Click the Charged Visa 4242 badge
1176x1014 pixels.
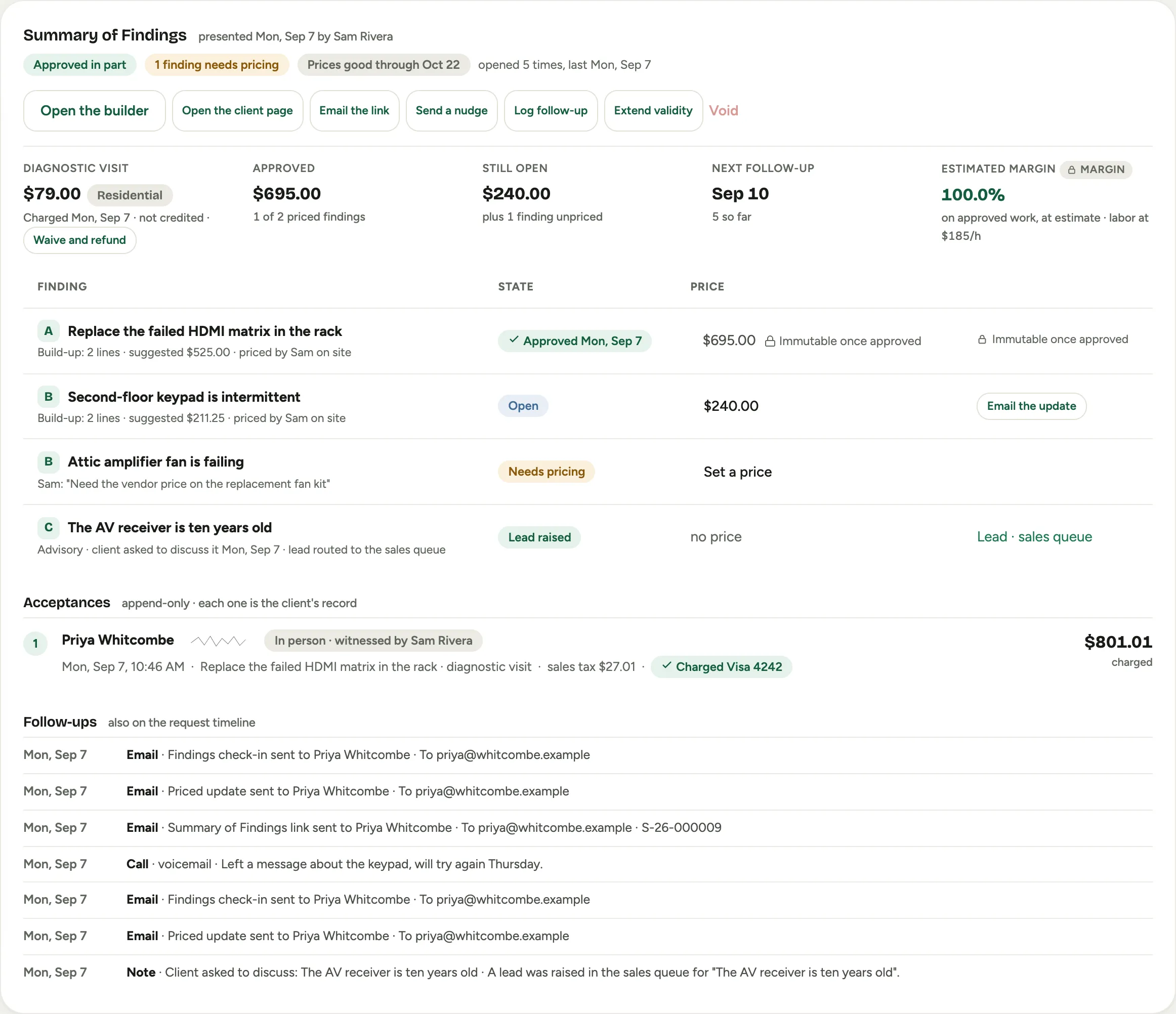coord(722,667)
